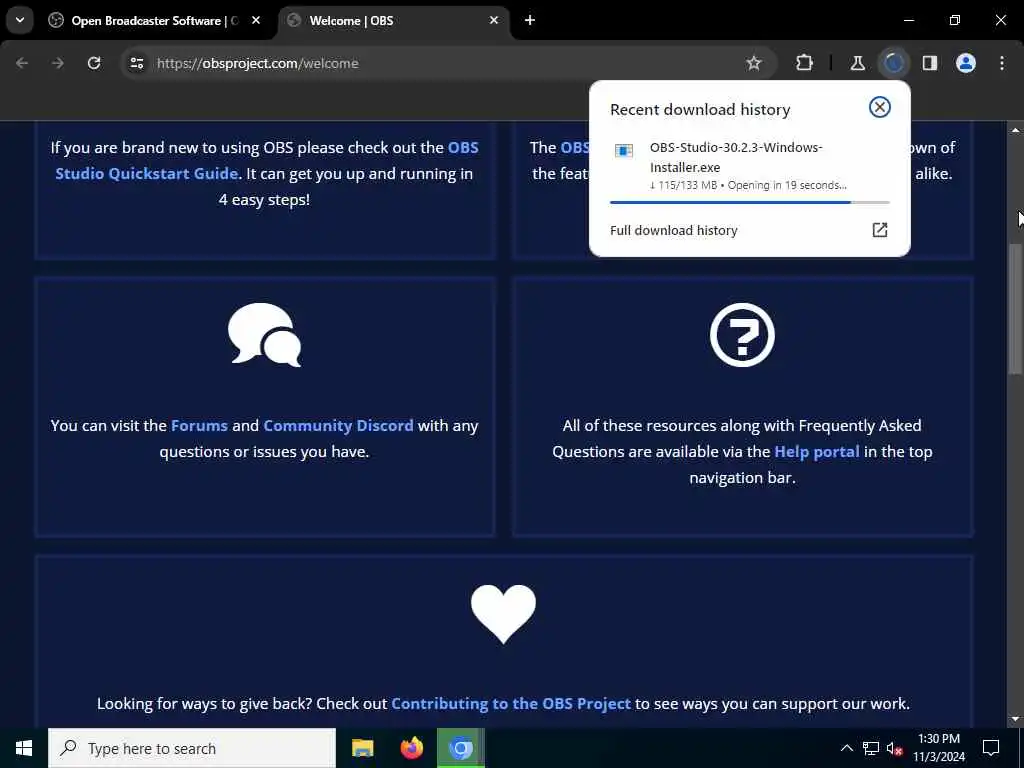Click the Chrome taskbar icon
1024x768 pixels.
point(461,748)
